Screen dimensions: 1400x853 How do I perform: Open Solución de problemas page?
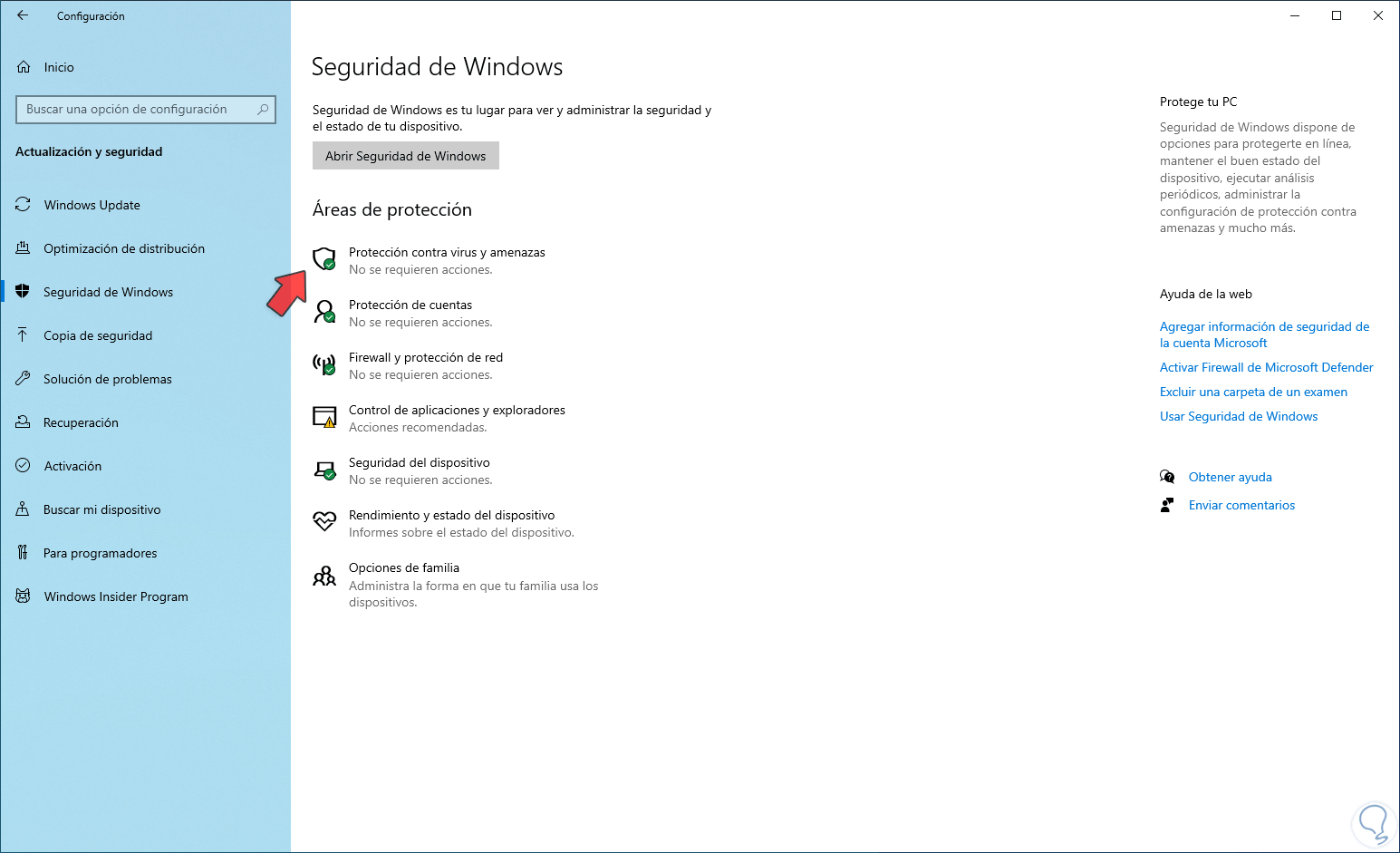tap(108, 379)
